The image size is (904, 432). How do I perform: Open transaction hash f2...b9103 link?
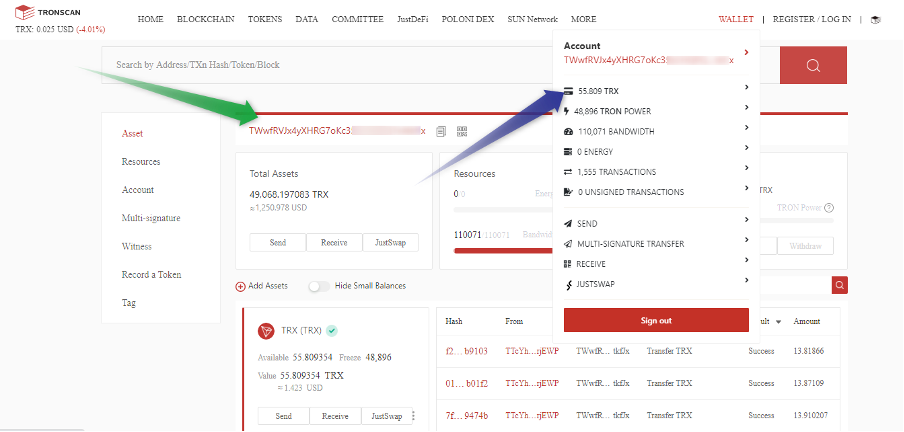(x=466, y=351)
